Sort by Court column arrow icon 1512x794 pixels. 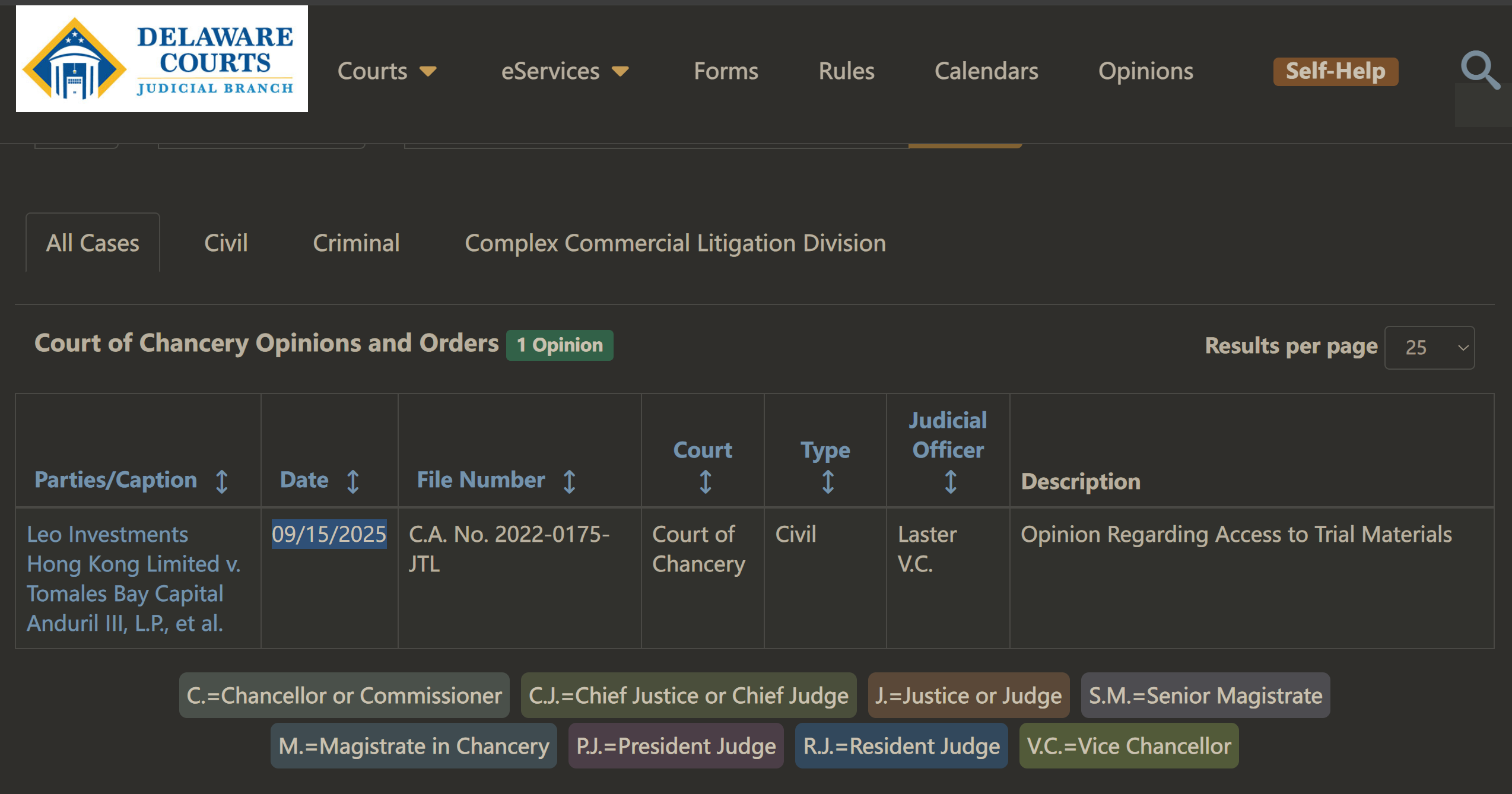pos(705,481)
